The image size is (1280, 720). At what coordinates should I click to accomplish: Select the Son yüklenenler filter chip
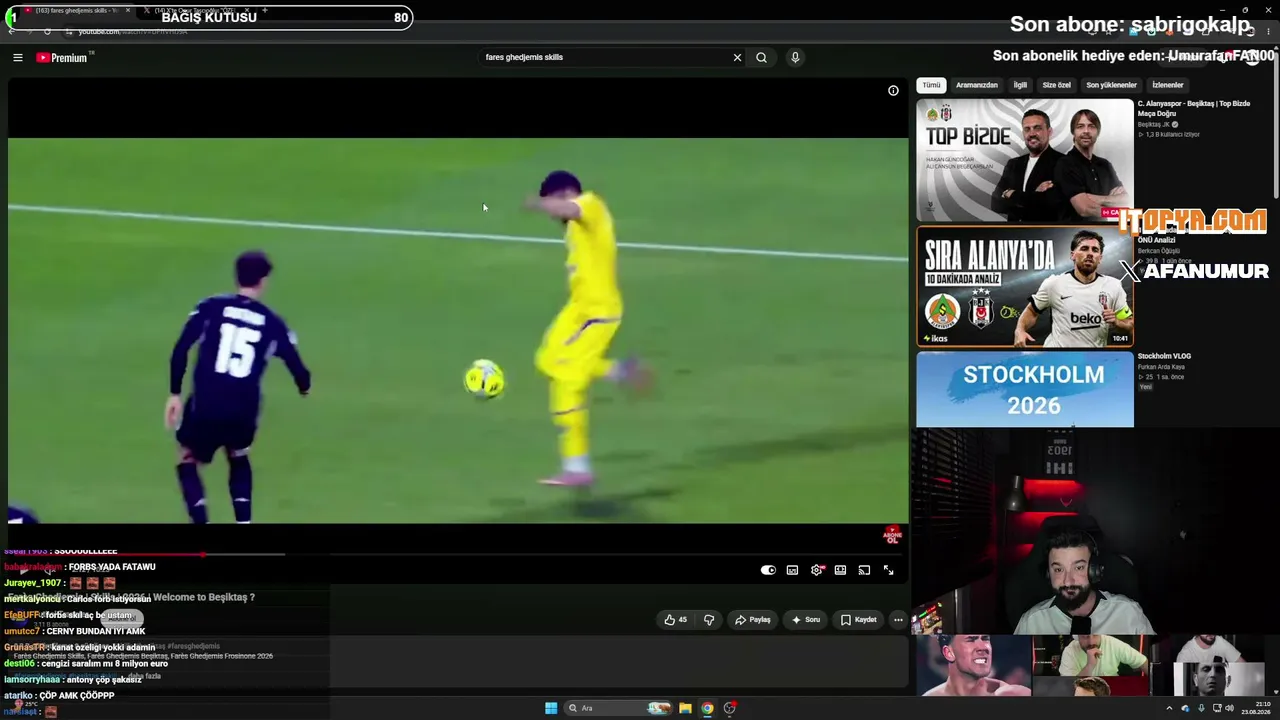tap(1111, 85)
